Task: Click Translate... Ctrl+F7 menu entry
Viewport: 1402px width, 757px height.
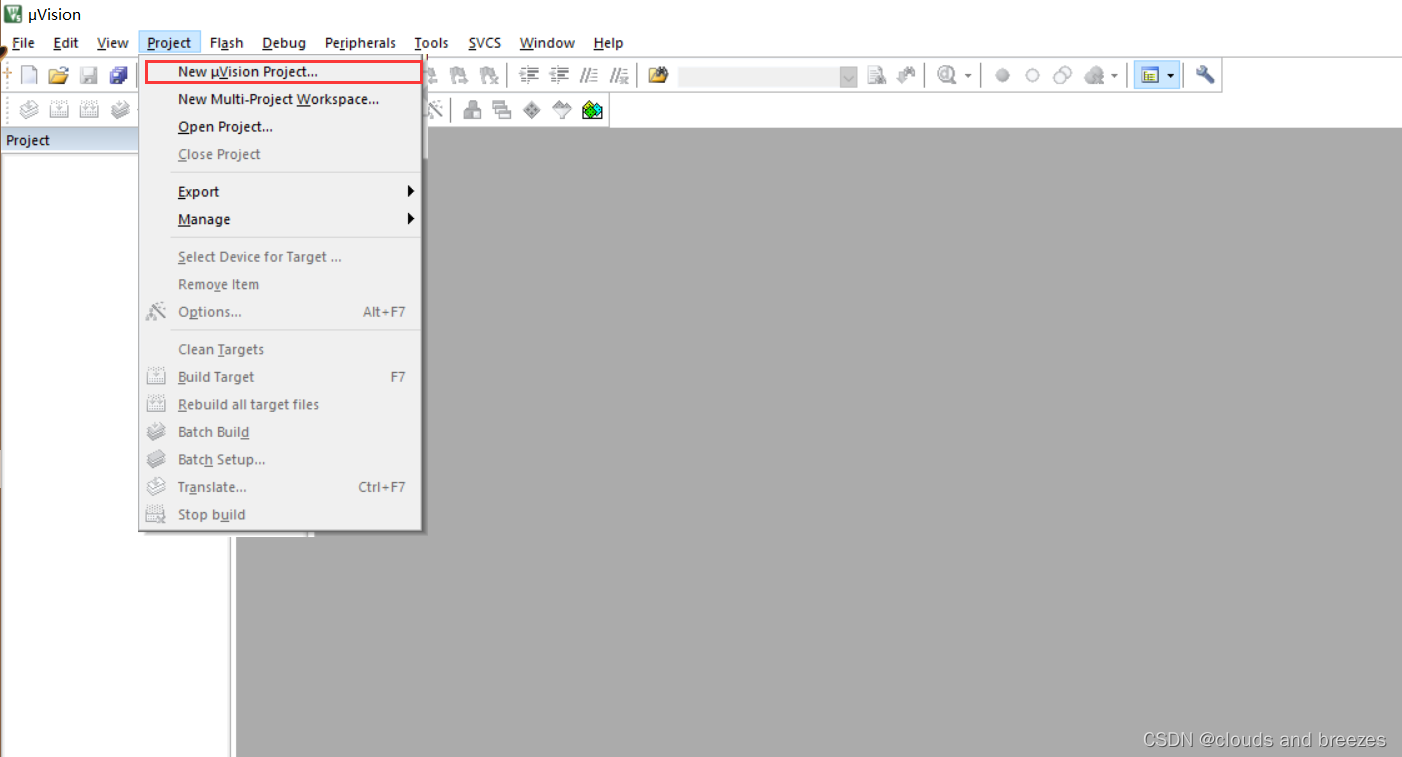Action: pos(280,487)
